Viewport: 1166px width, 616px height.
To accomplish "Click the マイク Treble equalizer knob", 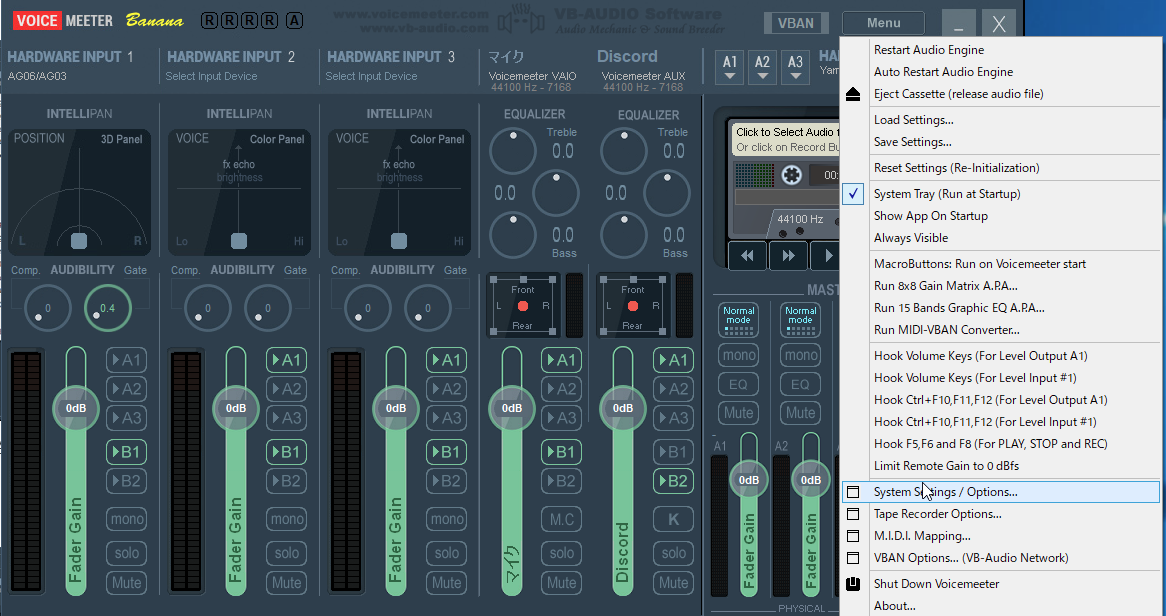I will point(512,150).
